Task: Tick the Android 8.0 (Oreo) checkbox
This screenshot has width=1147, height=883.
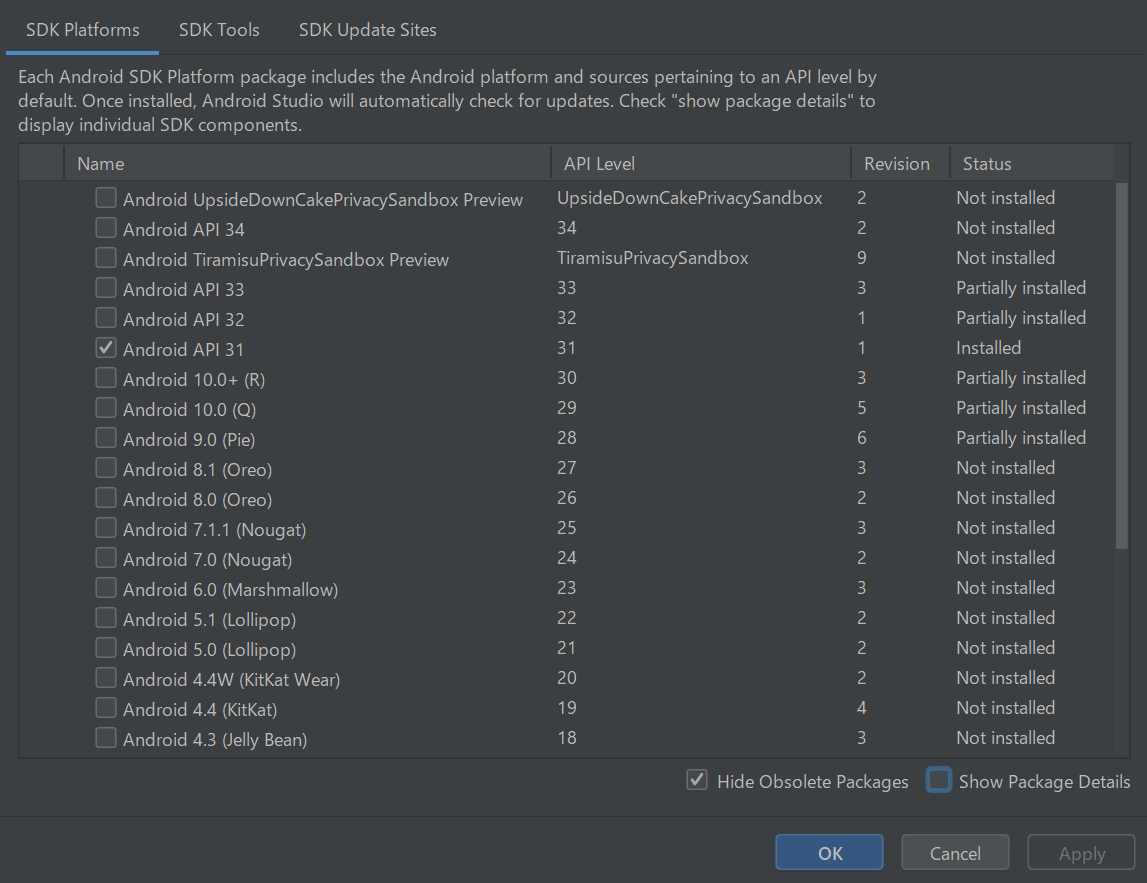Action: 106,498
